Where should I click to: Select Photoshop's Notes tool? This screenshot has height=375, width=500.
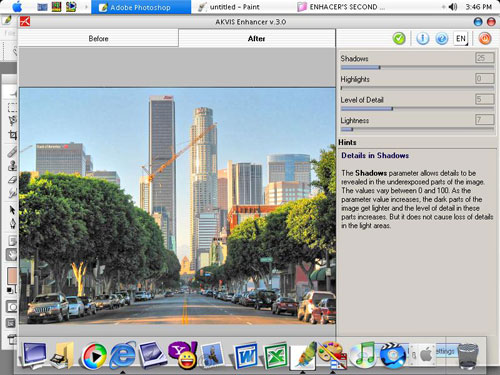pyautogui.click(x=12, y=241)
